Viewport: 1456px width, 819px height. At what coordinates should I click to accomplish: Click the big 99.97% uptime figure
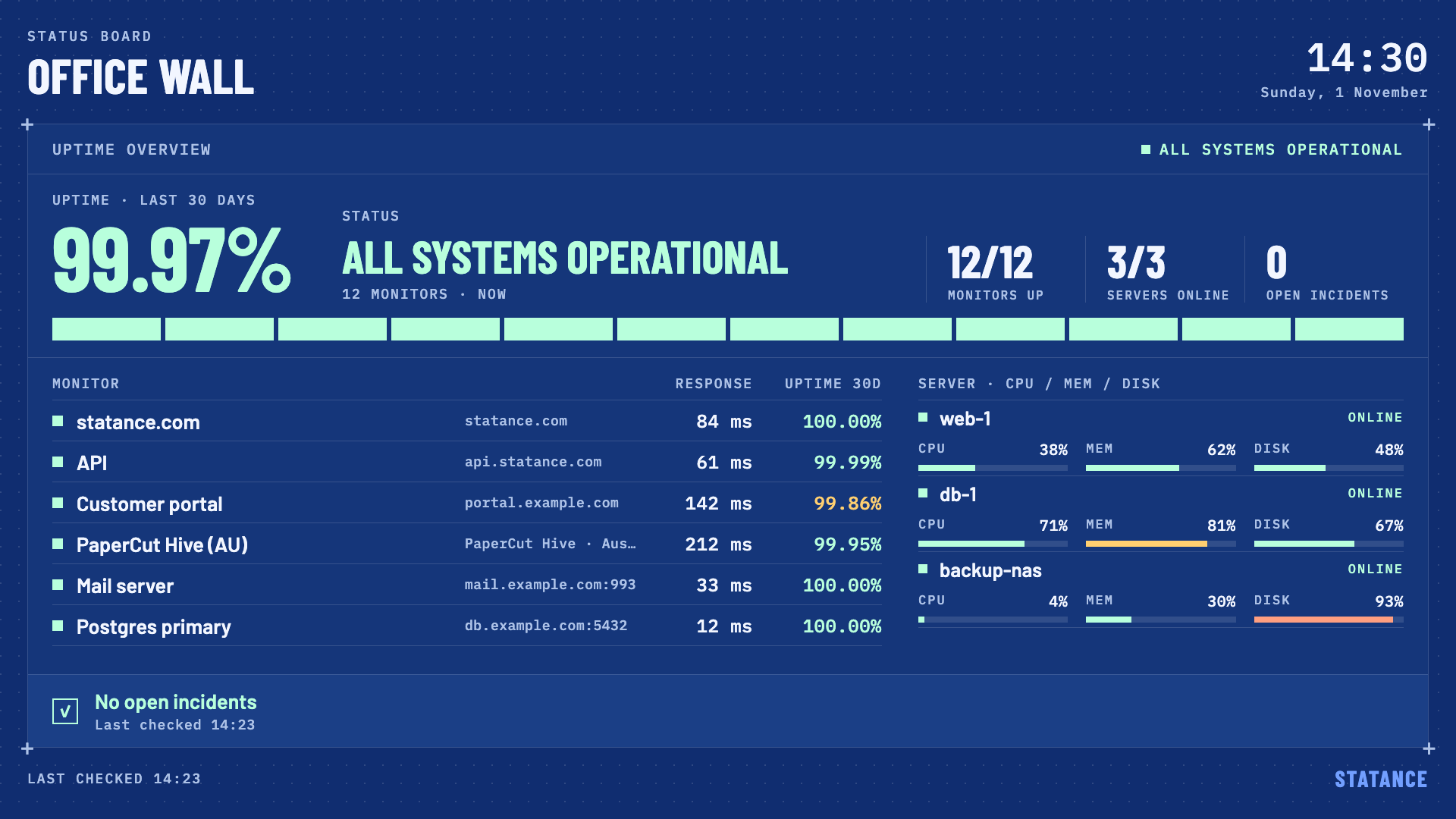point(171,260)
